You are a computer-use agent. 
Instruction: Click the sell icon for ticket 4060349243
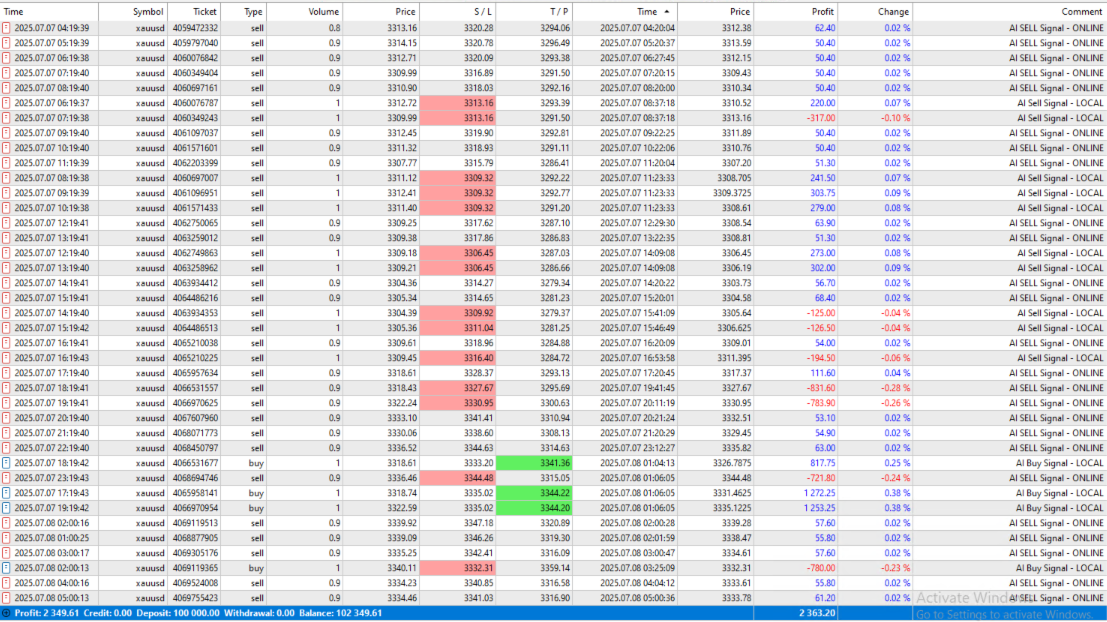pos(6,119)
